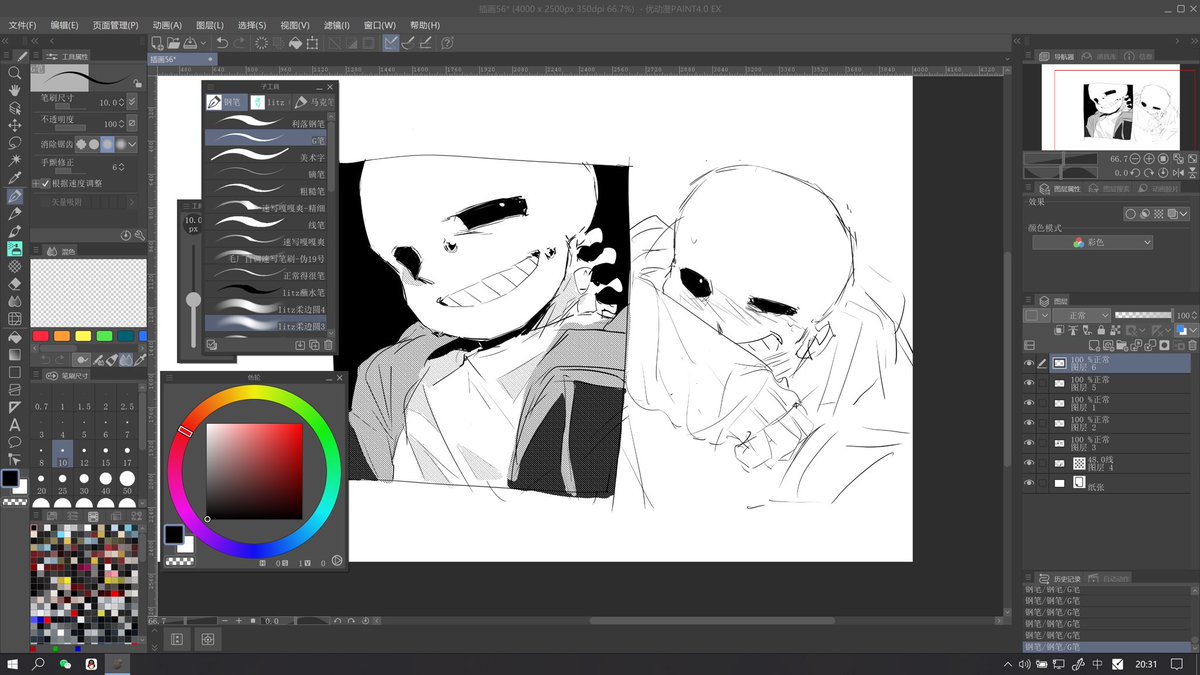The width and height of the screenshot is (1200, 675).
Task: Select the Auto select magic wand tool
Action: (x=14, y=160)
